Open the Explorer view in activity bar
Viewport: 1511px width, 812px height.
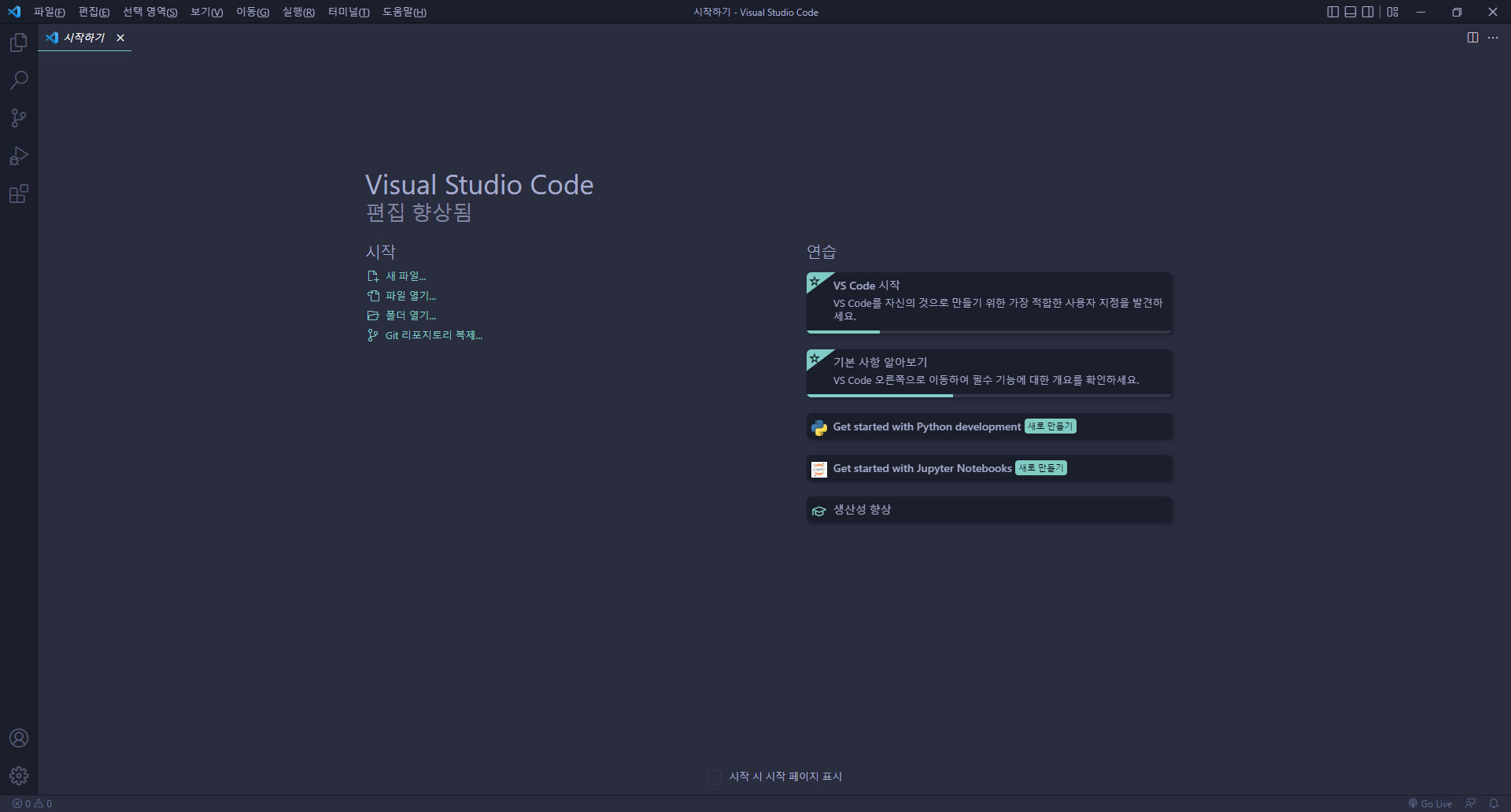click(x=19, y=42)
